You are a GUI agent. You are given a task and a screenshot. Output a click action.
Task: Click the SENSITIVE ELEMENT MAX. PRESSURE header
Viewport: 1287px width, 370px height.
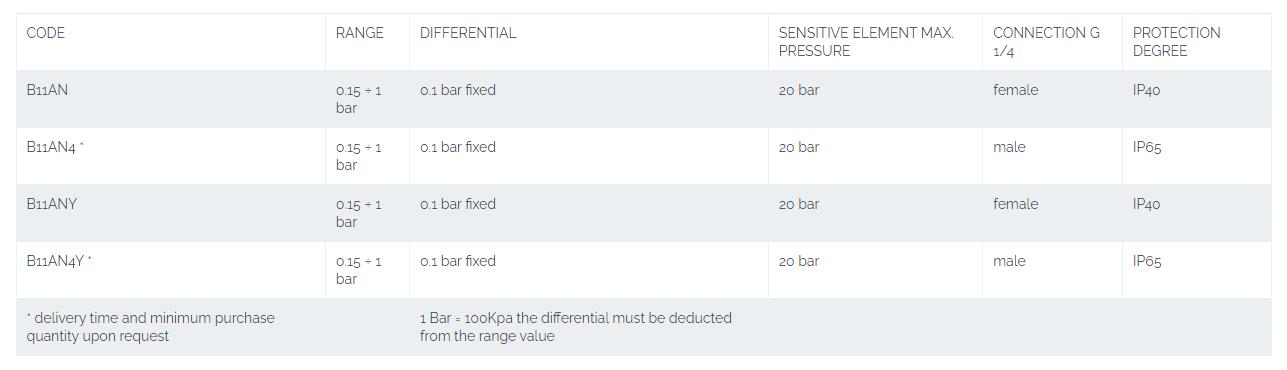(x=866, y=42)
